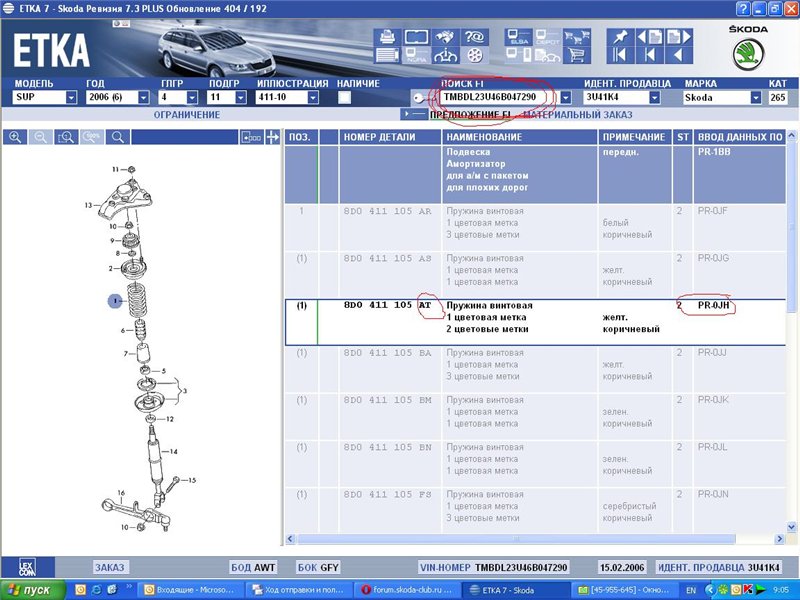Image resolution: width=800 pixels, height=600 pixels.
Task: Open the ?@ email inquiry icon
Action: tap(475, 37)
